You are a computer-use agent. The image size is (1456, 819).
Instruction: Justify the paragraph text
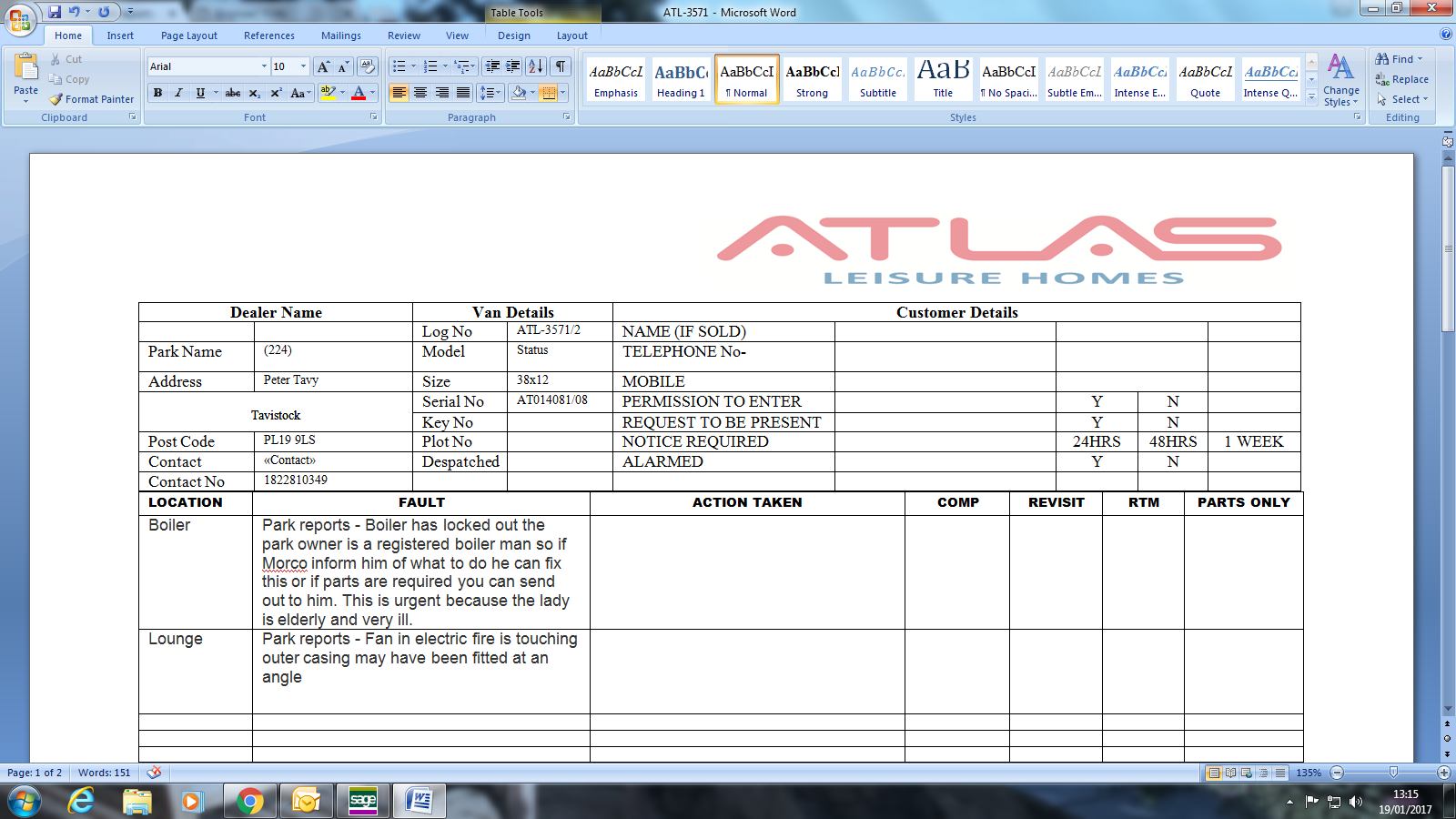pyautogui.click(x=463, y=93)
